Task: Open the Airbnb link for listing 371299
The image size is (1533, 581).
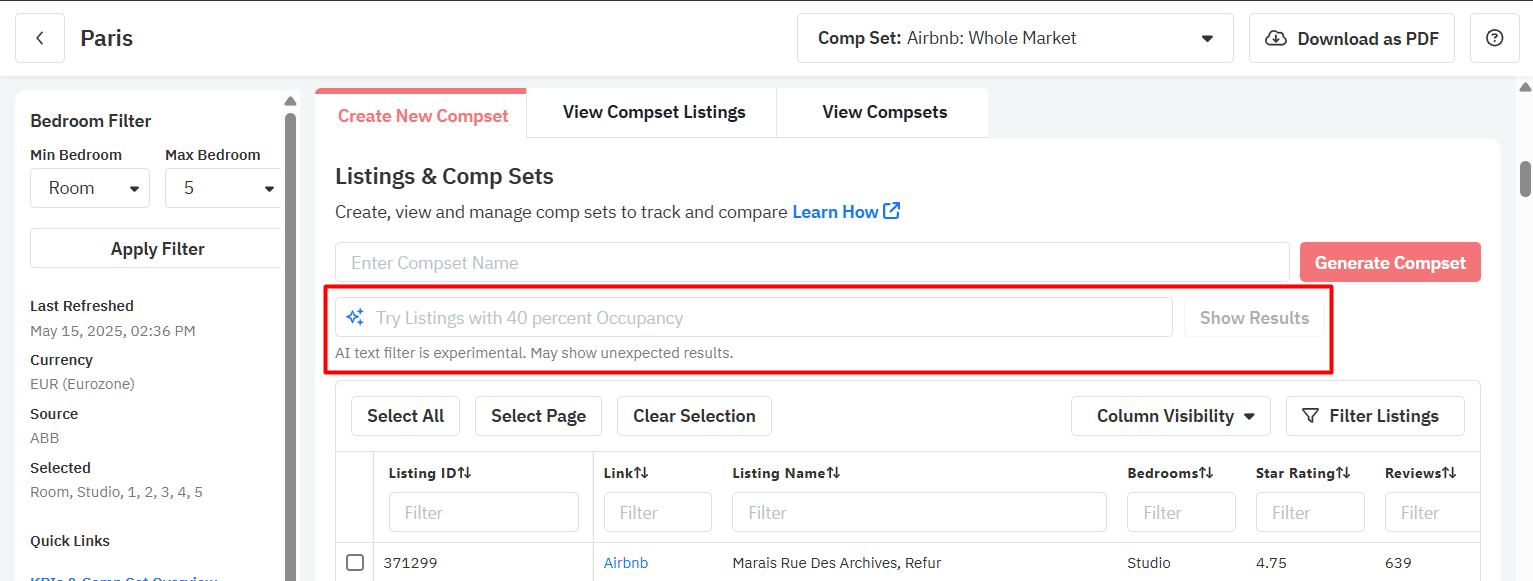Action: pyautogui.click(x=626, y=563)
